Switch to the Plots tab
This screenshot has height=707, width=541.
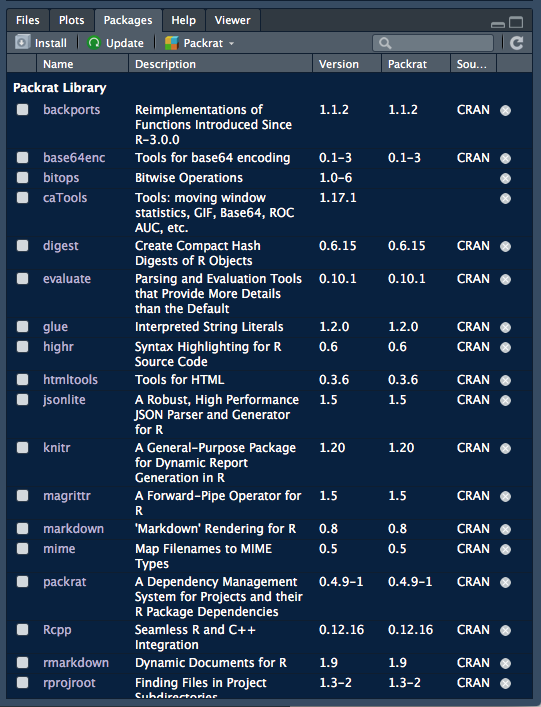tap(71, 20)
